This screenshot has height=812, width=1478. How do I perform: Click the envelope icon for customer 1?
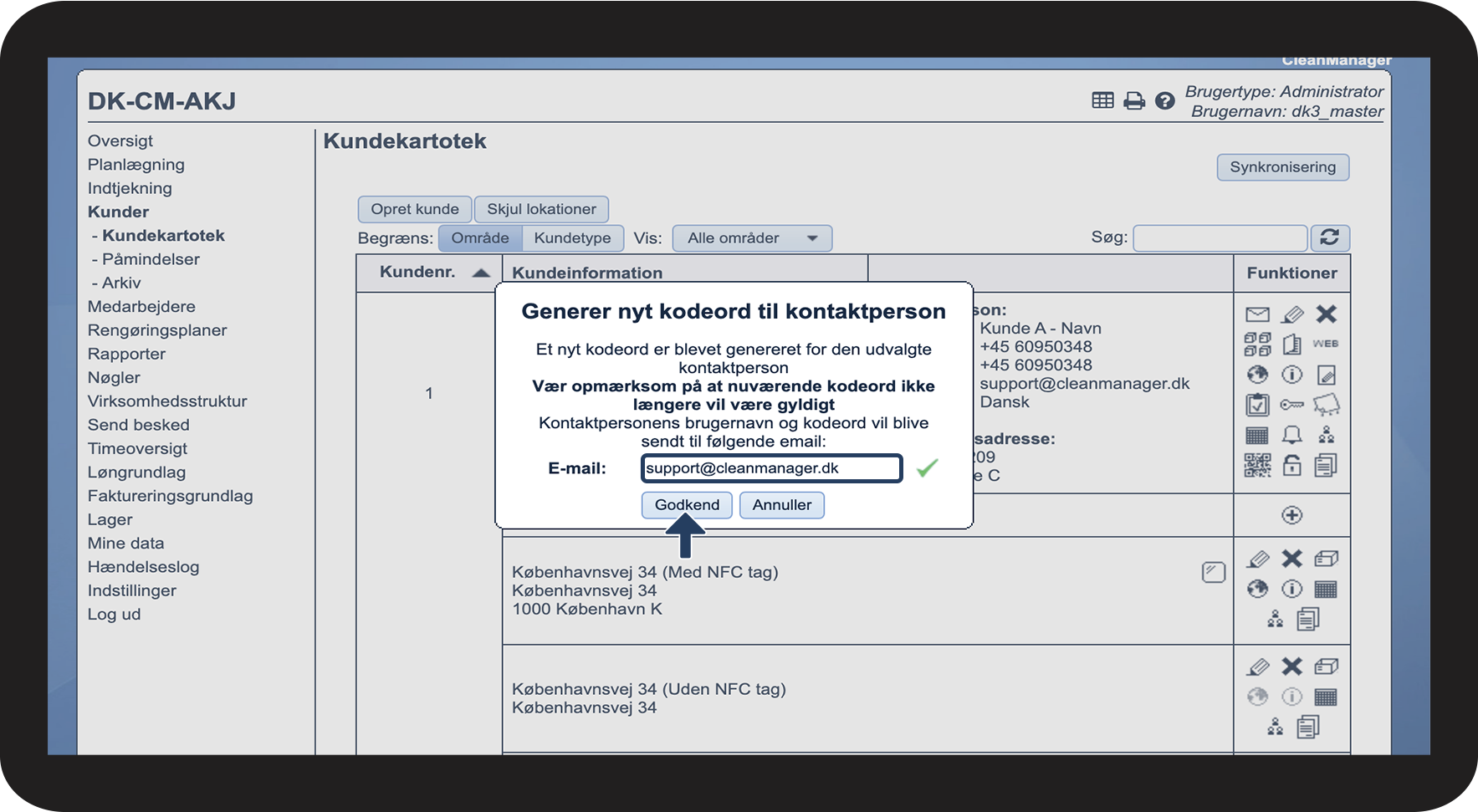click(x=1257, y=314)
